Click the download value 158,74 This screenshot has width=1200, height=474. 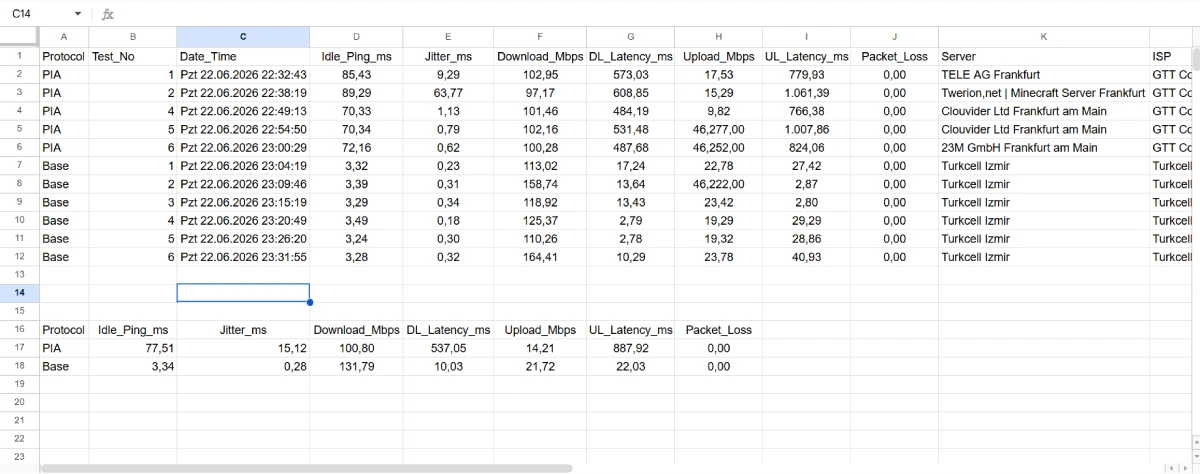click(x=540, y=184)
